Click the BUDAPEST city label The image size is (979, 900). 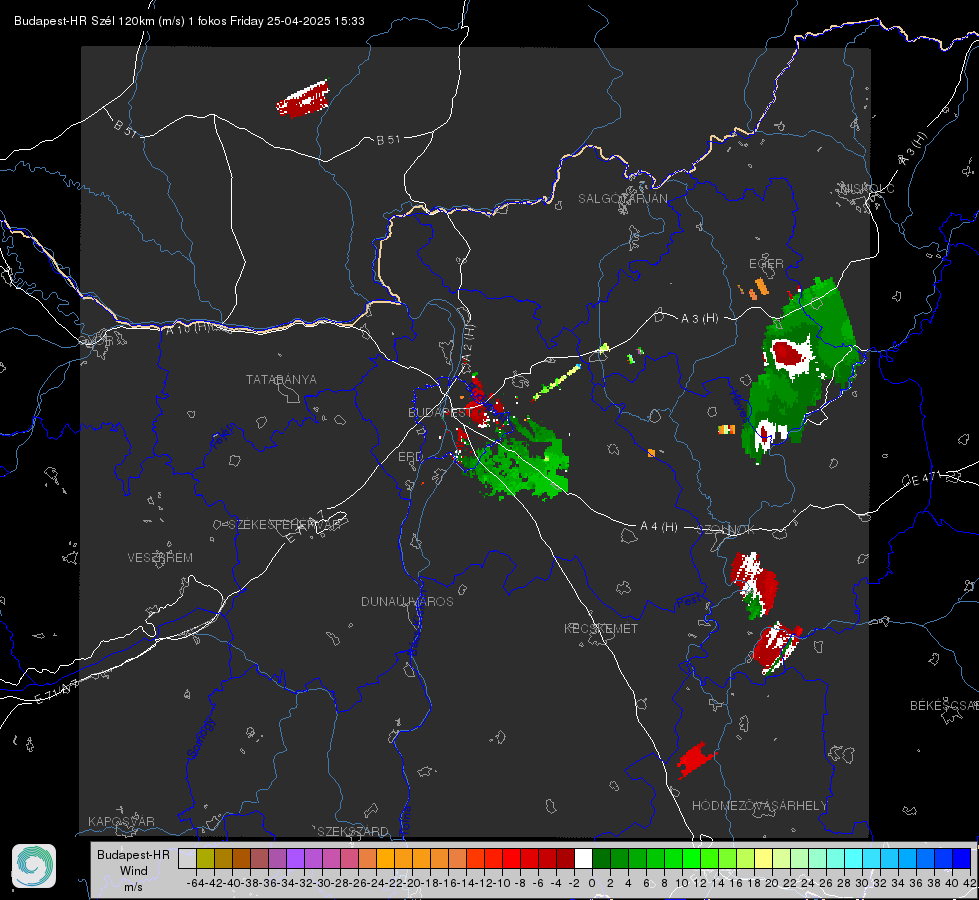tap(439, 413)
